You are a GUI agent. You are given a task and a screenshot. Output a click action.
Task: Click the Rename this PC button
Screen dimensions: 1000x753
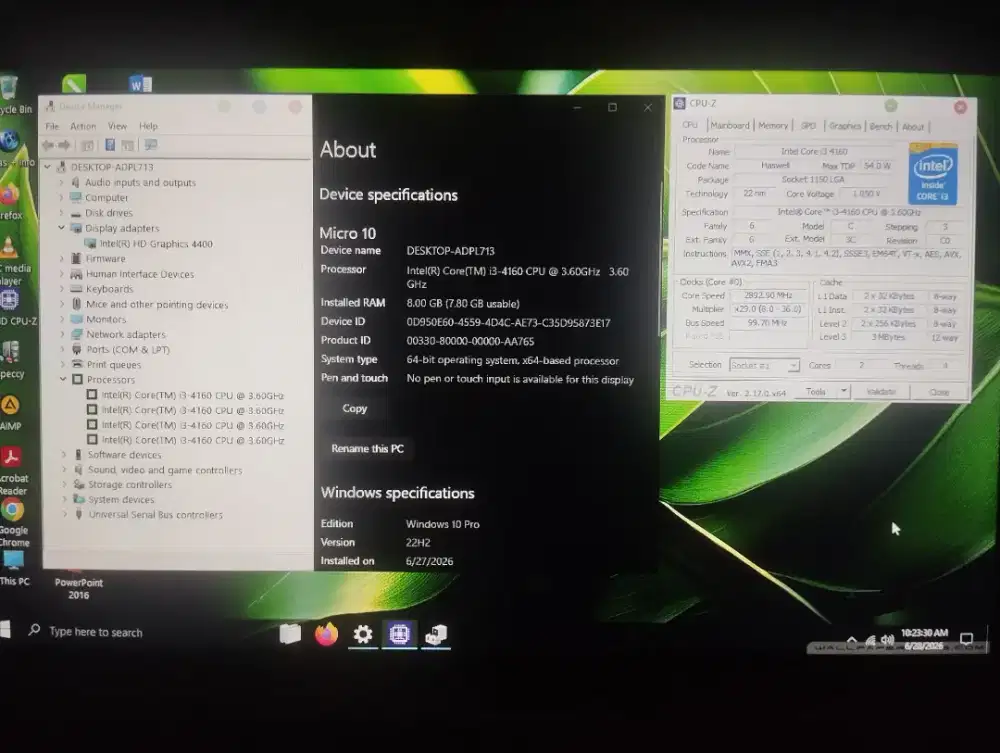point(367,448)
